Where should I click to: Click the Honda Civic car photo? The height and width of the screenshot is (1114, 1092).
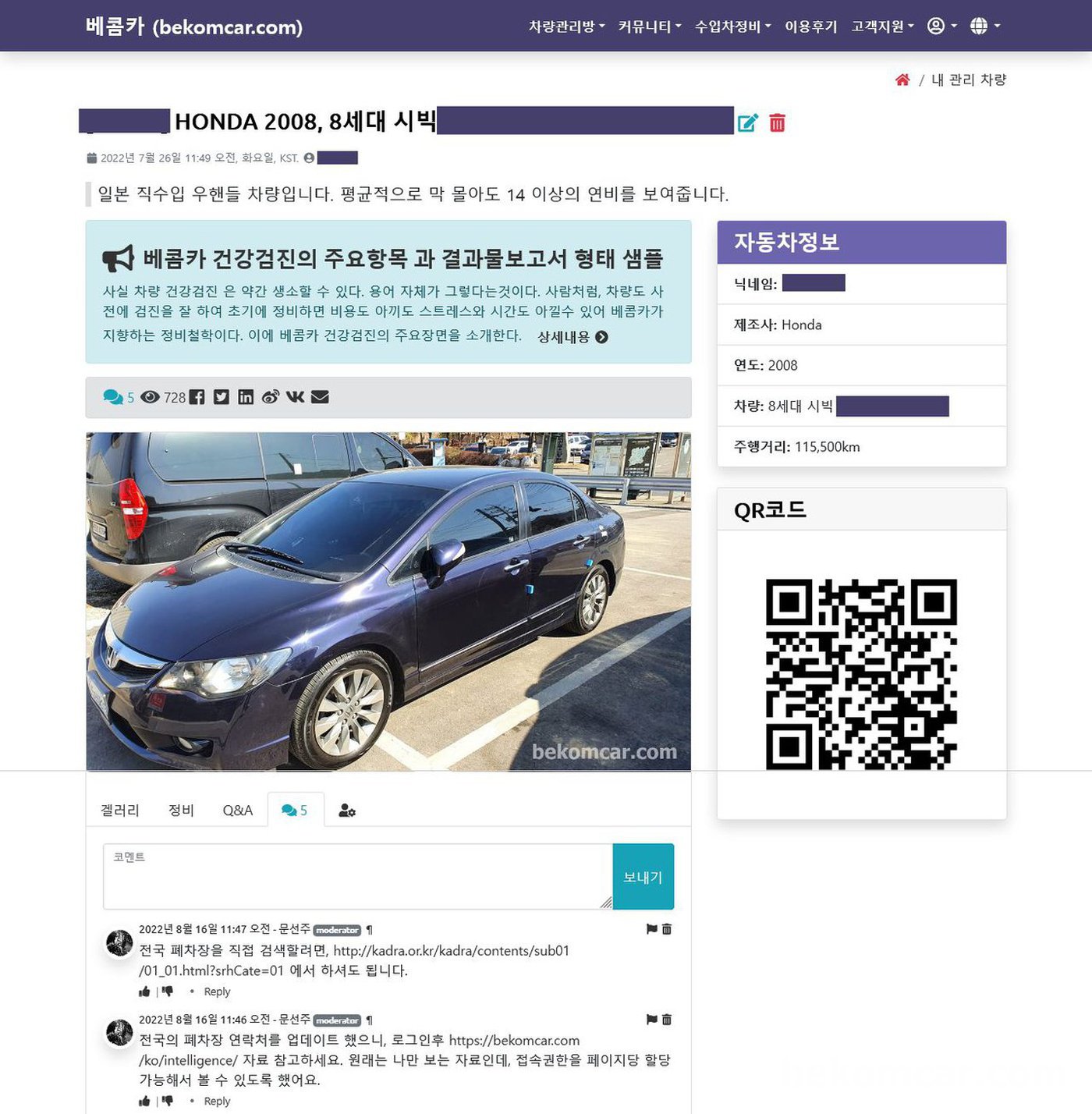[388, 601]
